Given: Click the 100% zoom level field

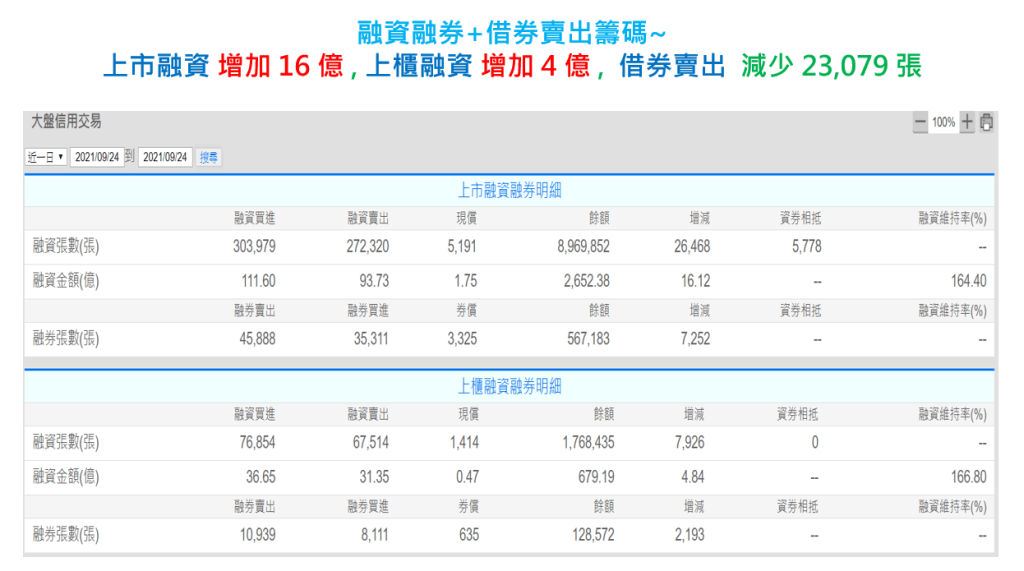Looking at the screenshot, I should [943, 123].
